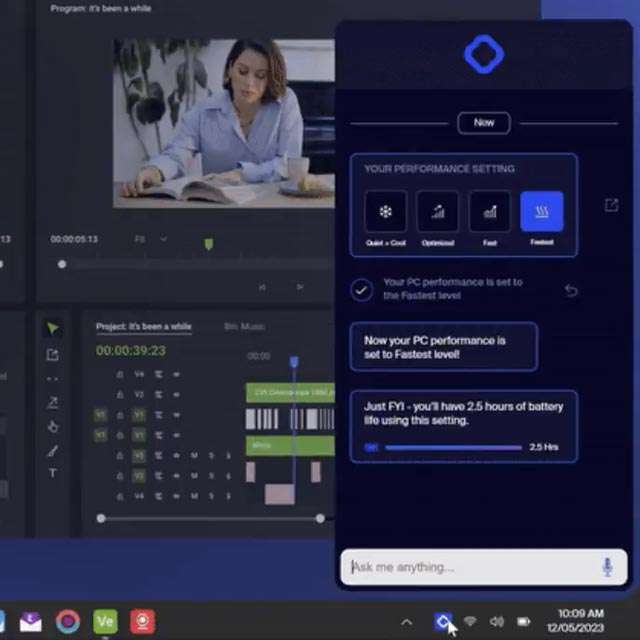Select the Razor tool
The height and width of the screenshot is (640, 640).
tap(53, 403)
